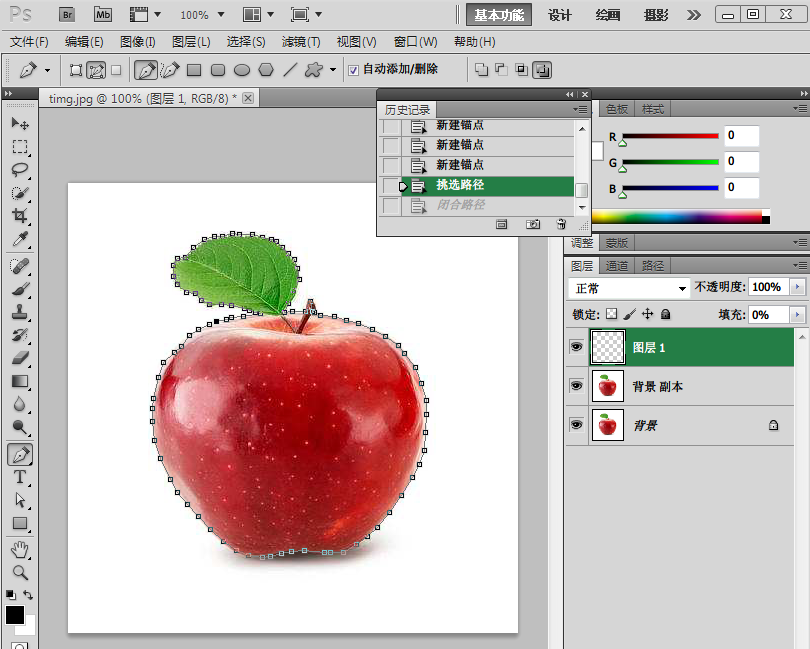Click the 基本功能 workspace button
The image size is (810, 649).
tap(498, 15)
